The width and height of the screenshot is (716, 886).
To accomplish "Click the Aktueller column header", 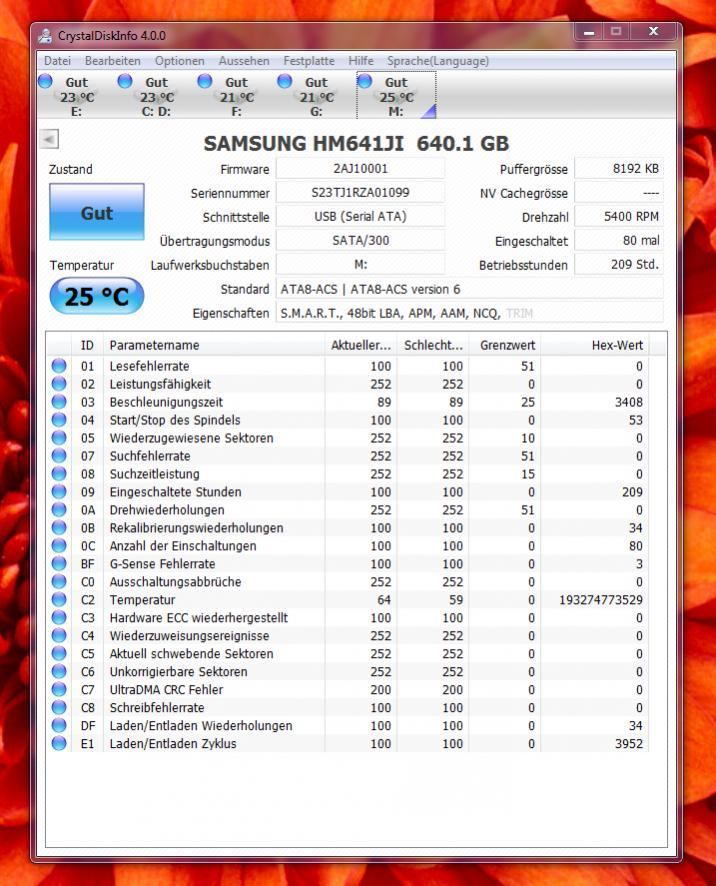I will 361,345.
